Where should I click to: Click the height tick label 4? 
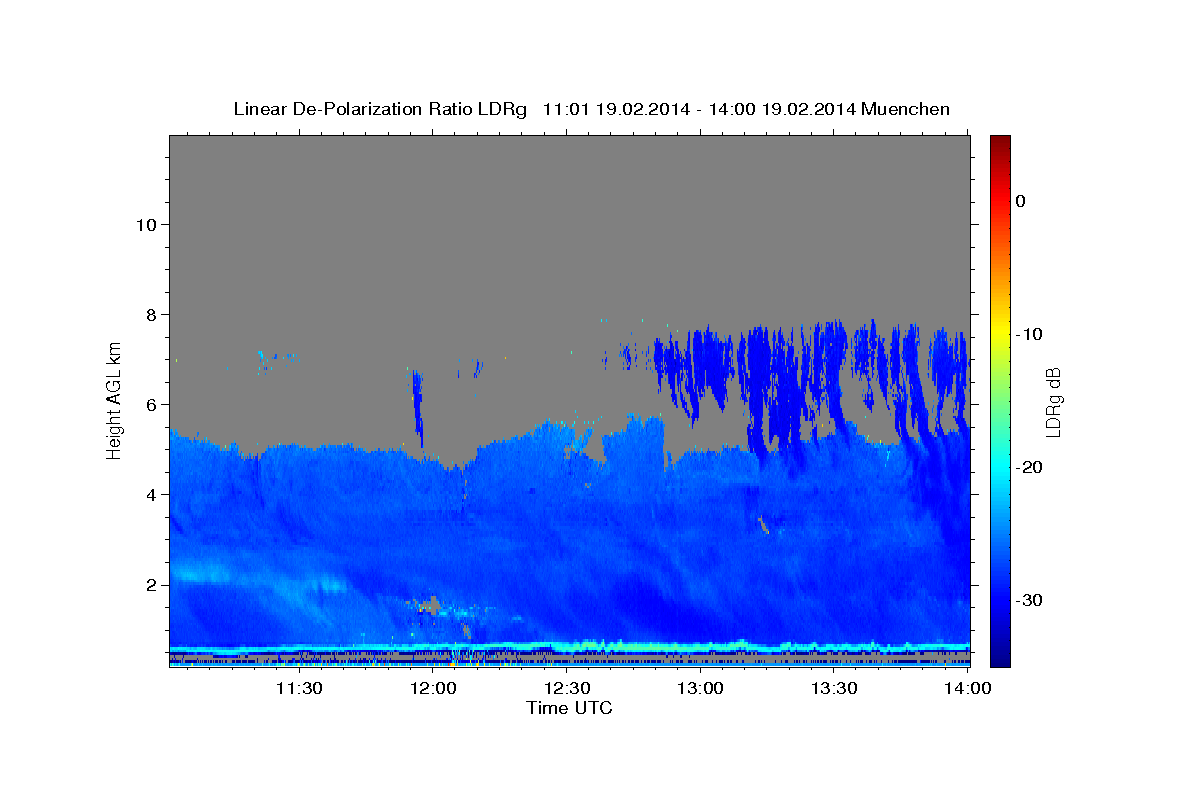(151, 494)
